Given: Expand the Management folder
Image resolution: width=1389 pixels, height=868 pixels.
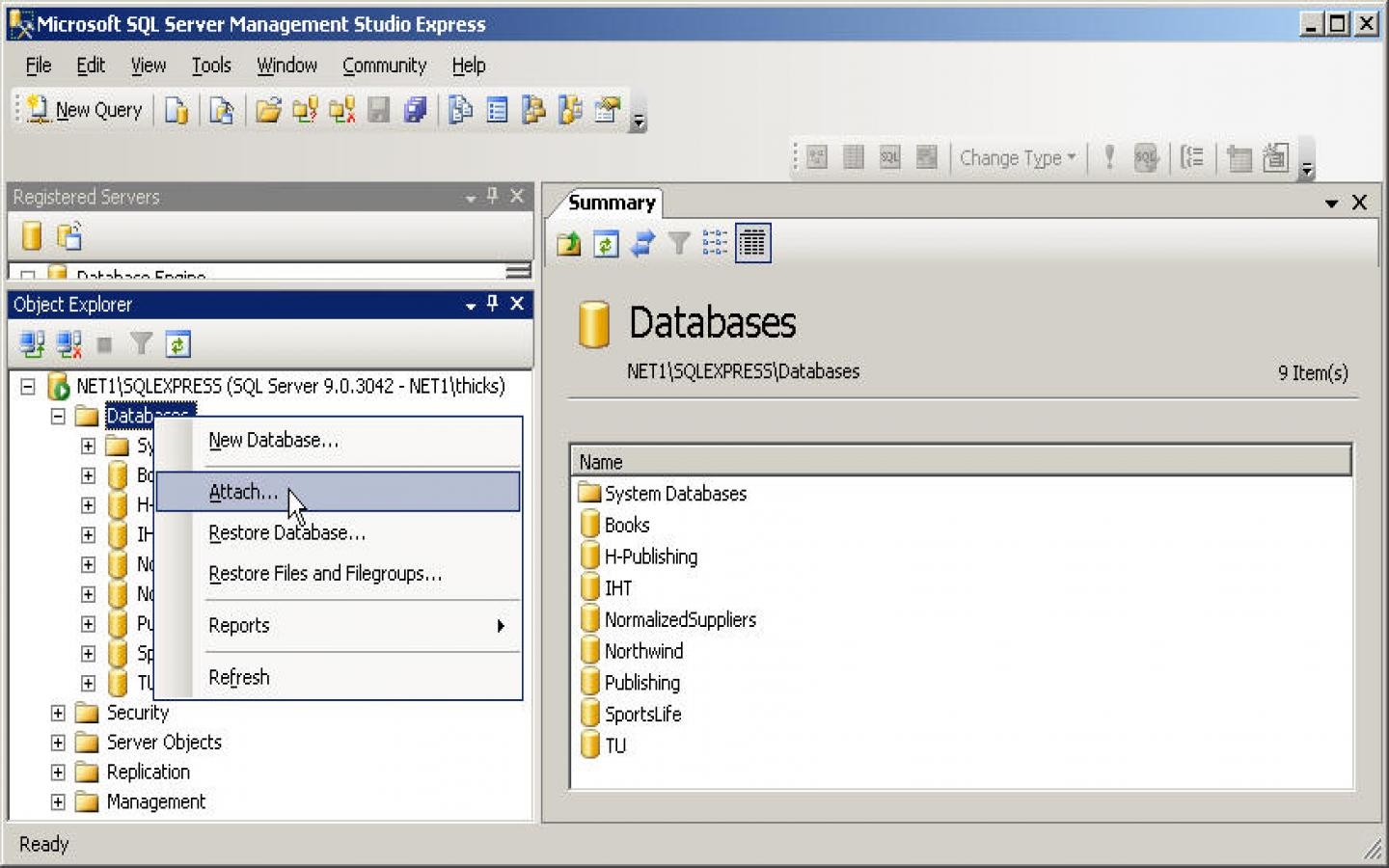Looking at the screenshot, I should point(58,802).
